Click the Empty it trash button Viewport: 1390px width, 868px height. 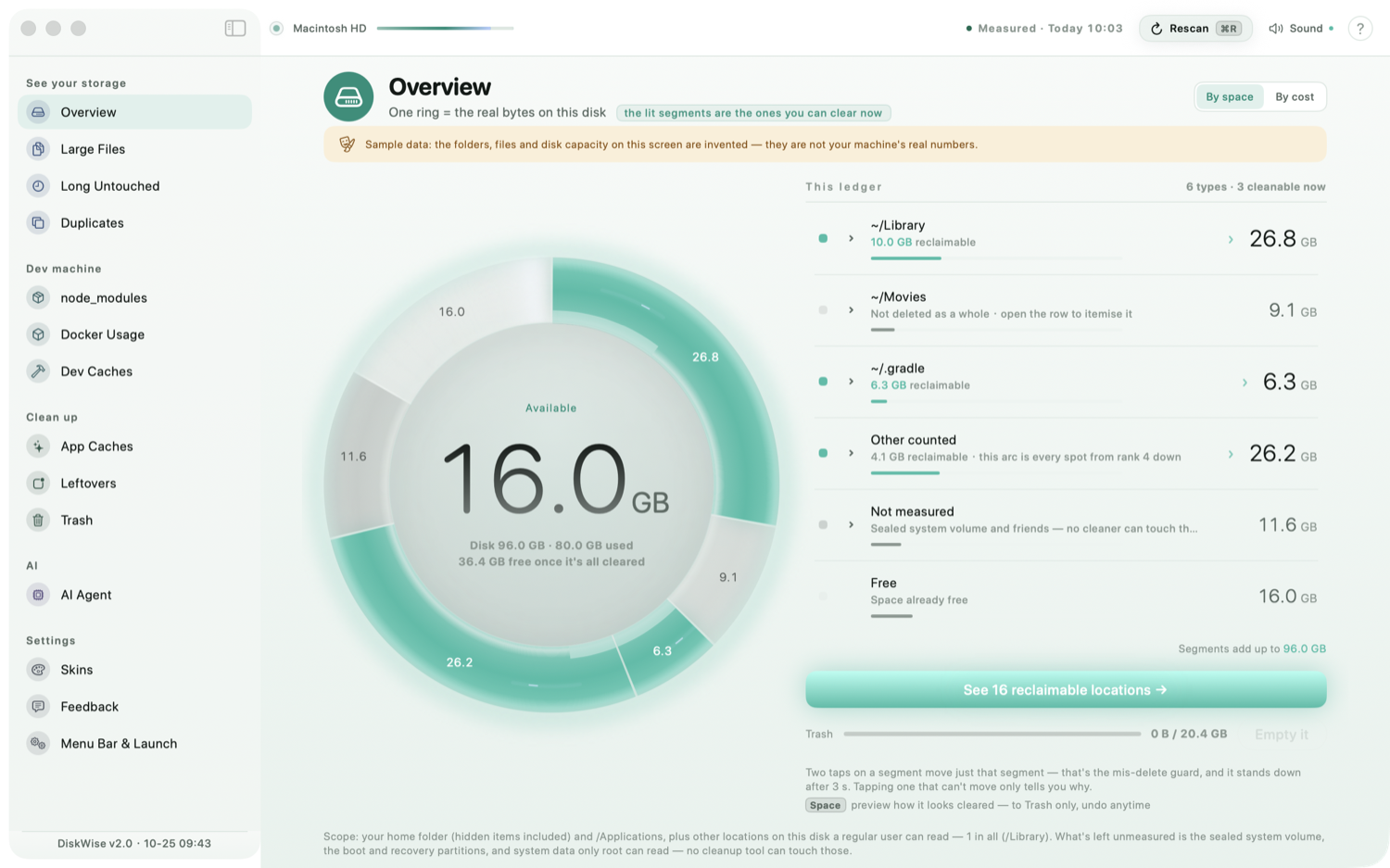(x=1282, y=735)
